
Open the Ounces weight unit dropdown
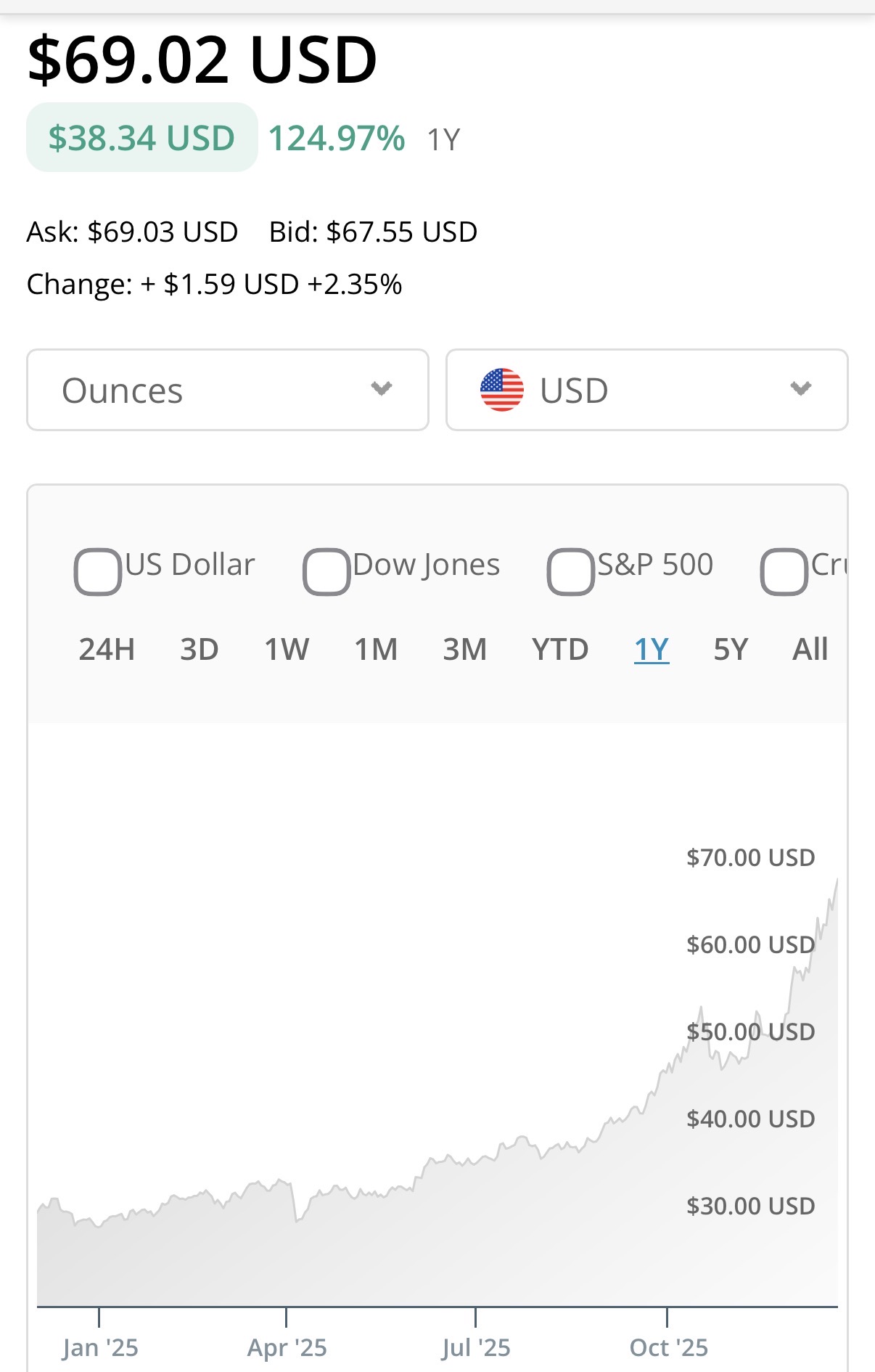(227, 390)
